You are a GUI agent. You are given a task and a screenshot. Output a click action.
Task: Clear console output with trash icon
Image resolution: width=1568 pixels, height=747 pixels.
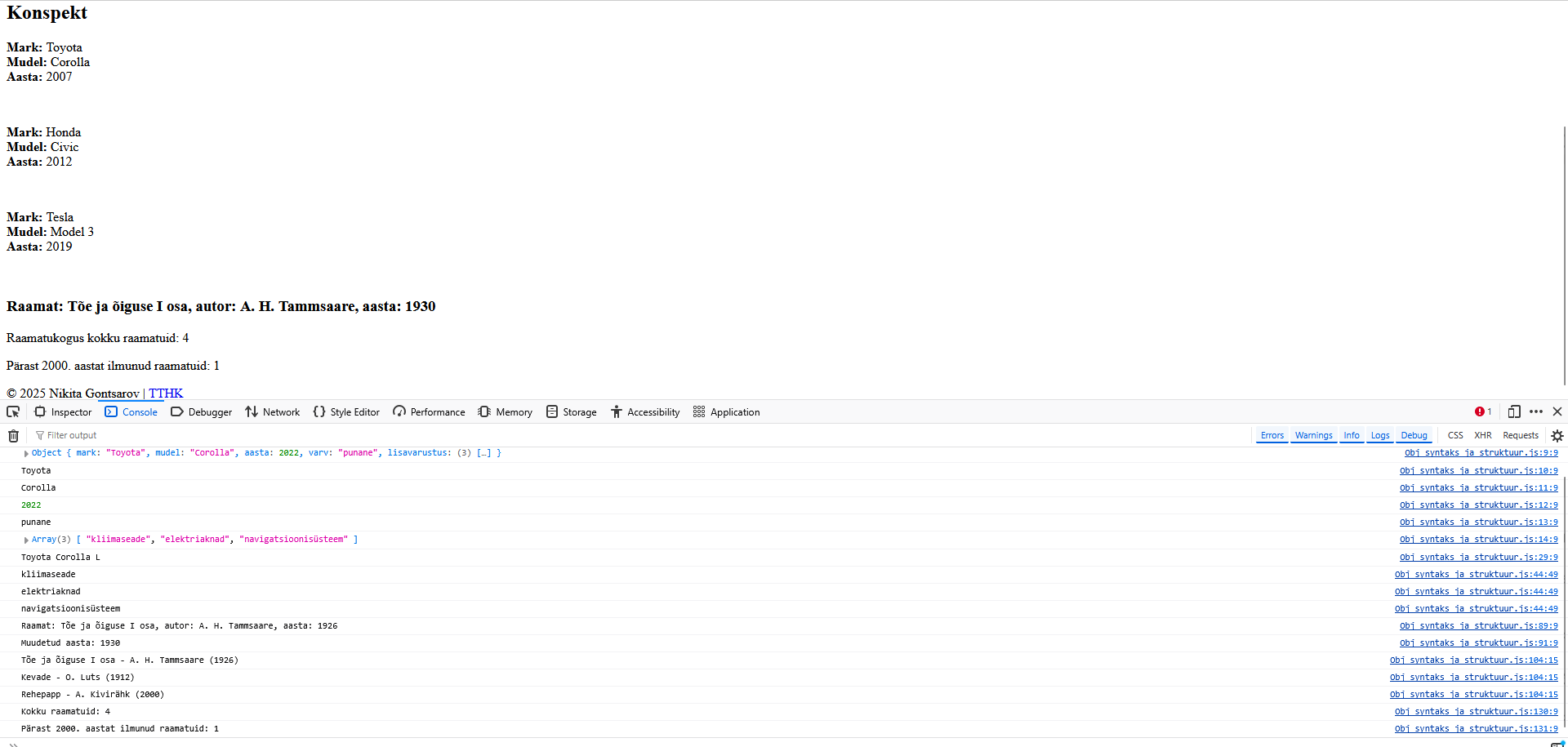tap(13, 436)
